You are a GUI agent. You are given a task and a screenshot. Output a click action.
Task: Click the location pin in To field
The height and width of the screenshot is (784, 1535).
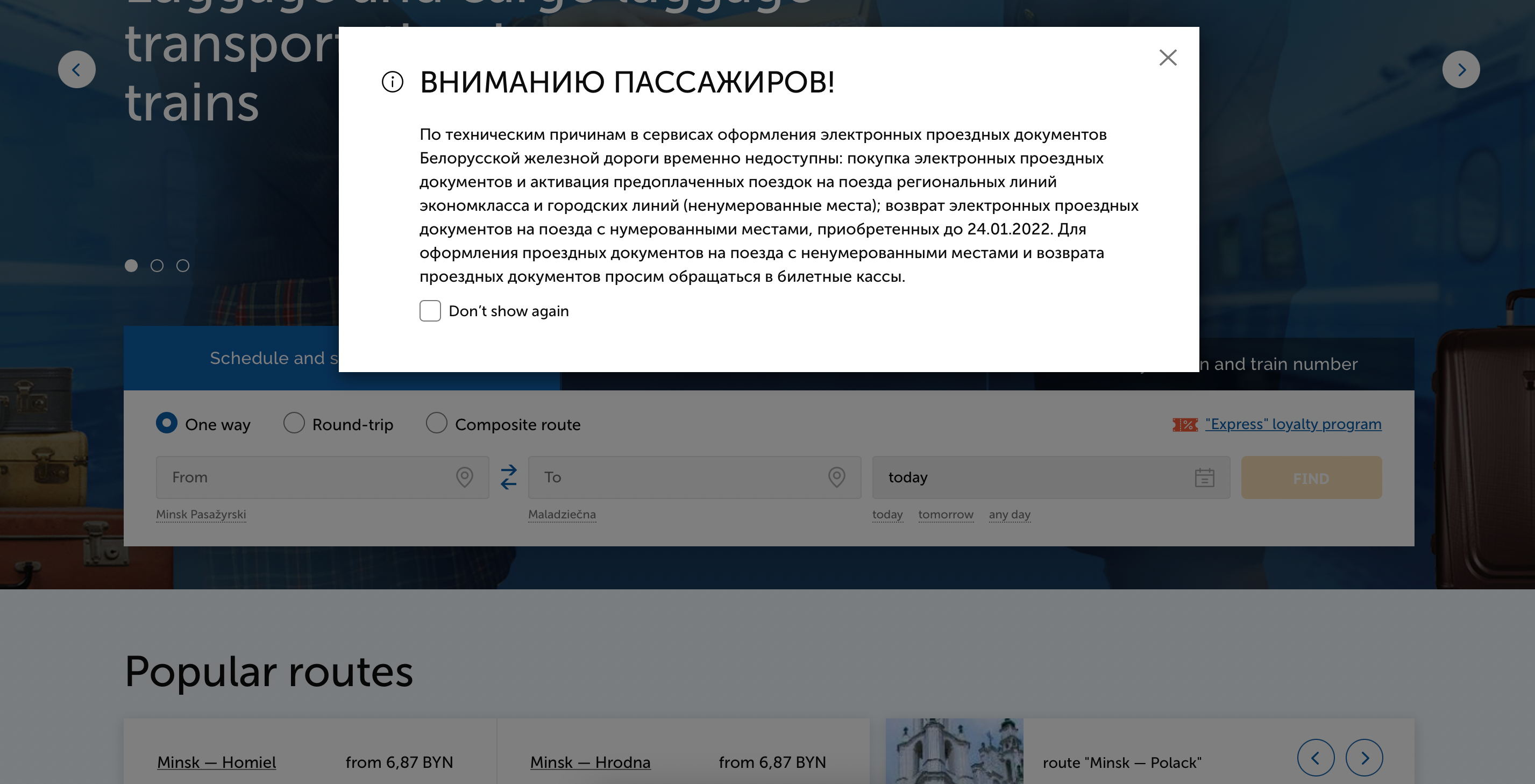[837, 477]
